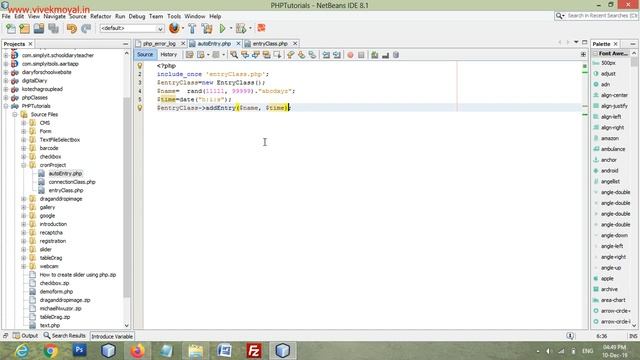Image resolution: width=640 pixels, height=360 pixels.
Task: Open the Search Results window
Action: click(64, 336)
